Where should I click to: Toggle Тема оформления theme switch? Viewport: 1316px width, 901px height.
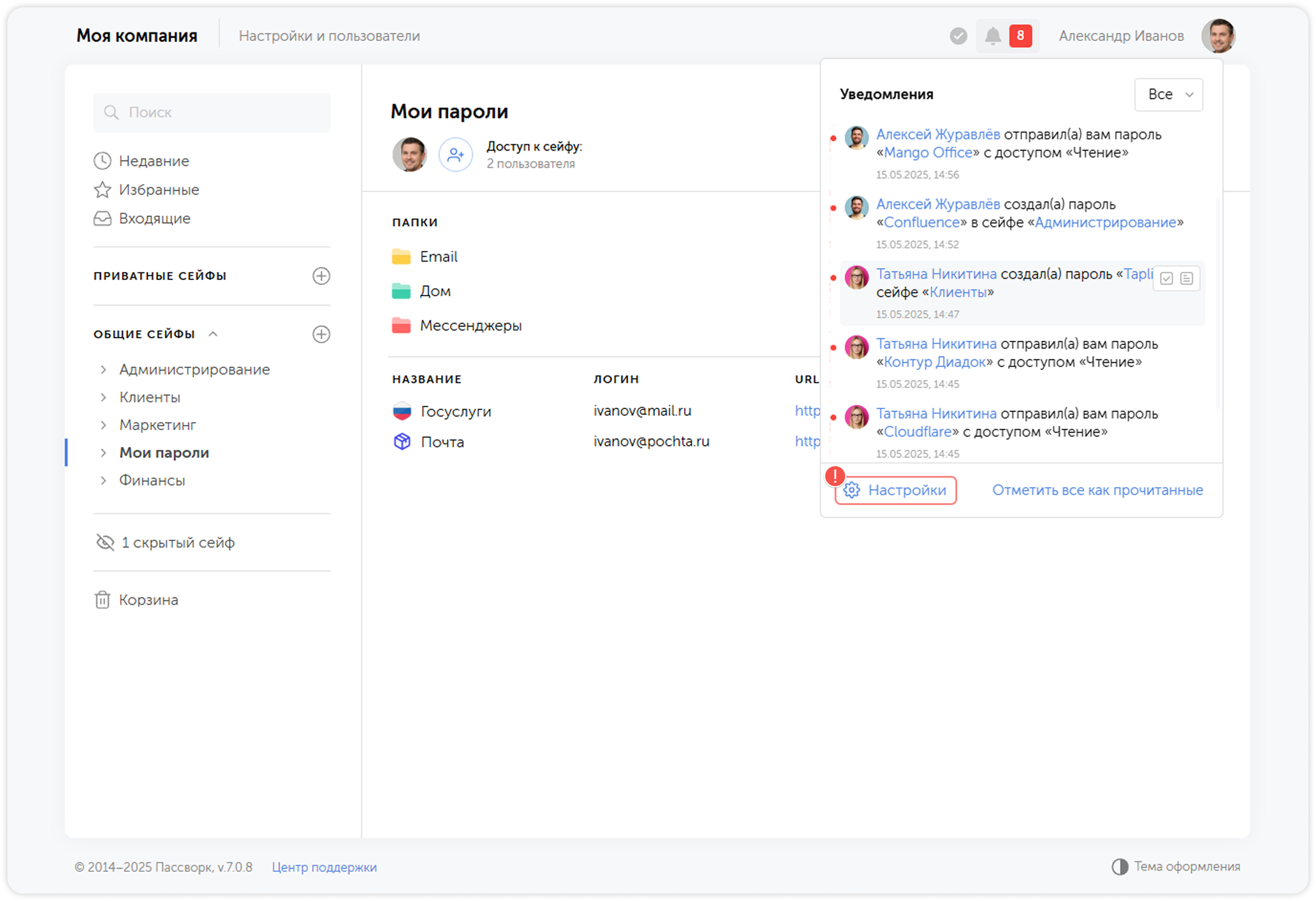tap(1119, 866)
